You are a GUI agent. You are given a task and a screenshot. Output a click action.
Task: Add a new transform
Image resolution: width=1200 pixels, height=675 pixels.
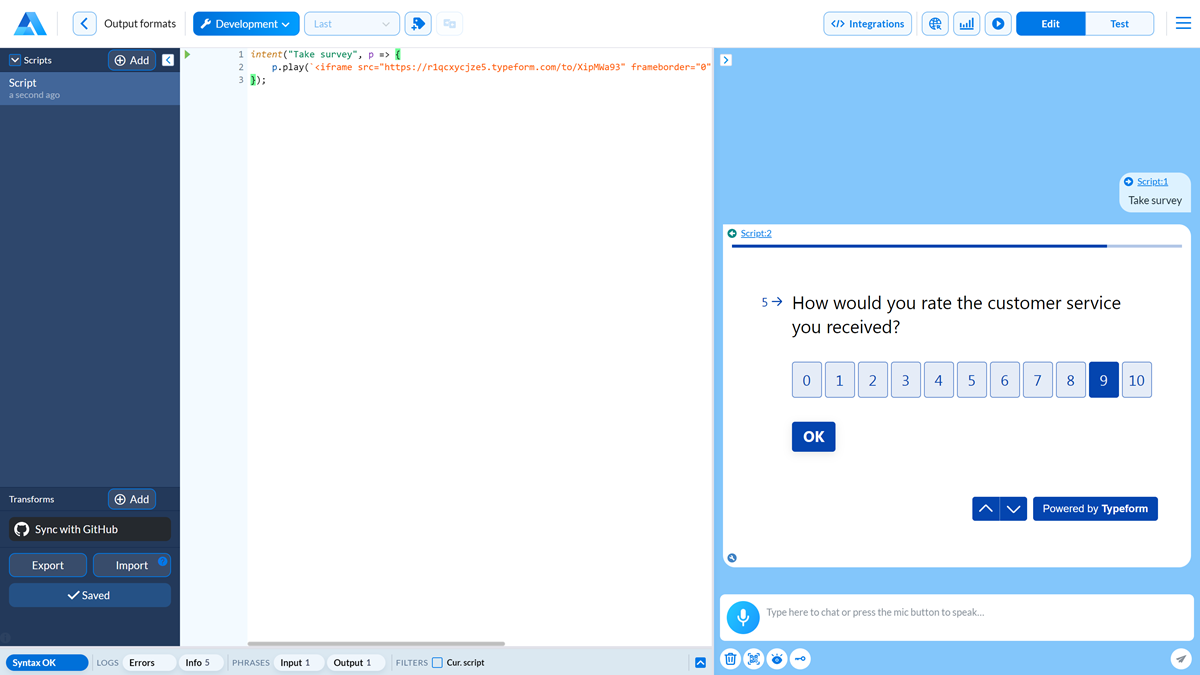coord(132,499)
